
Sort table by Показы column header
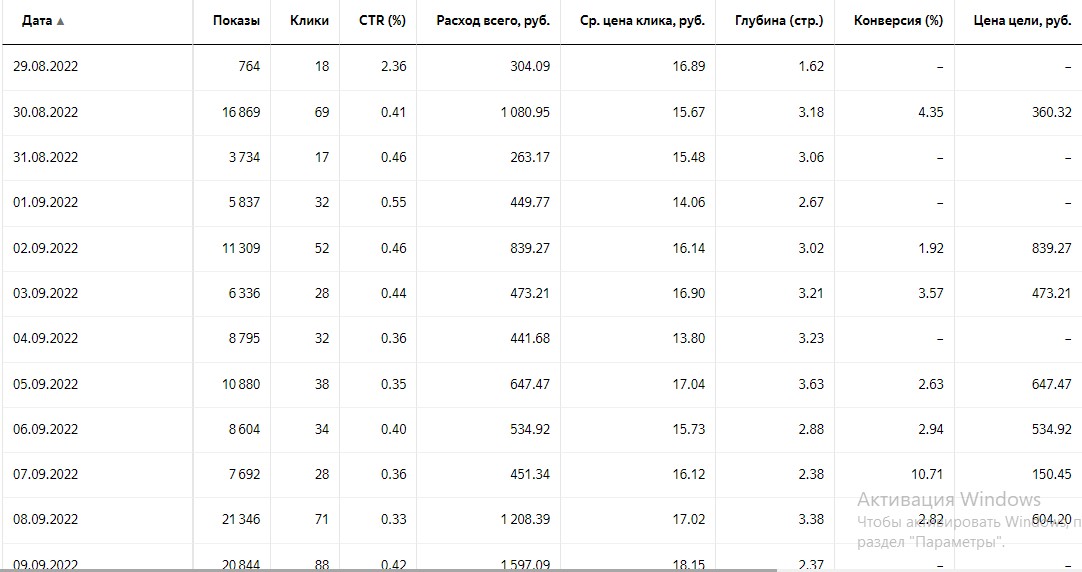236,21
